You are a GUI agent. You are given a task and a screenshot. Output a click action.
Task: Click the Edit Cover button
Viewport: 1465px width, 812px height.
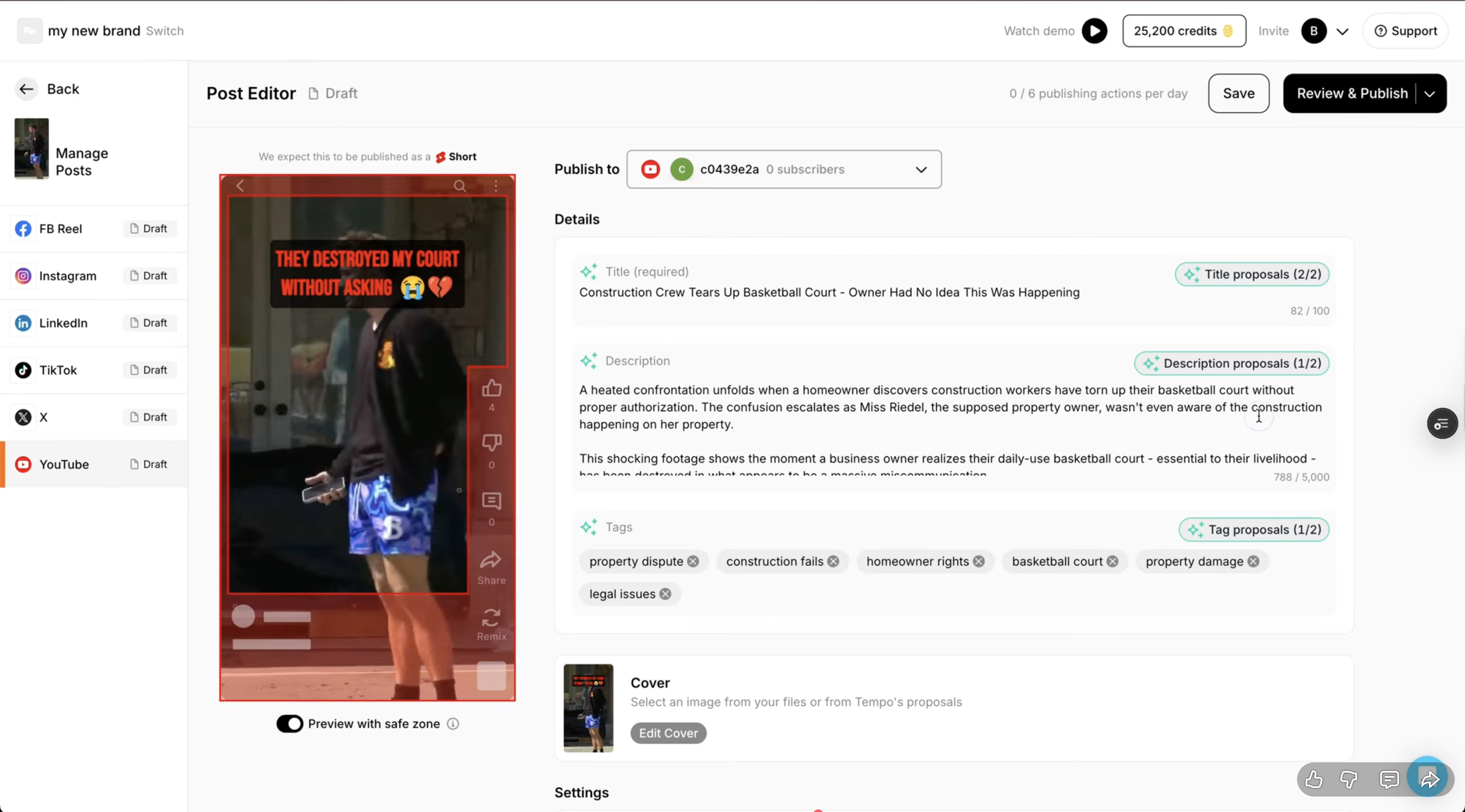pyautogui.click(x=668, y=733)
